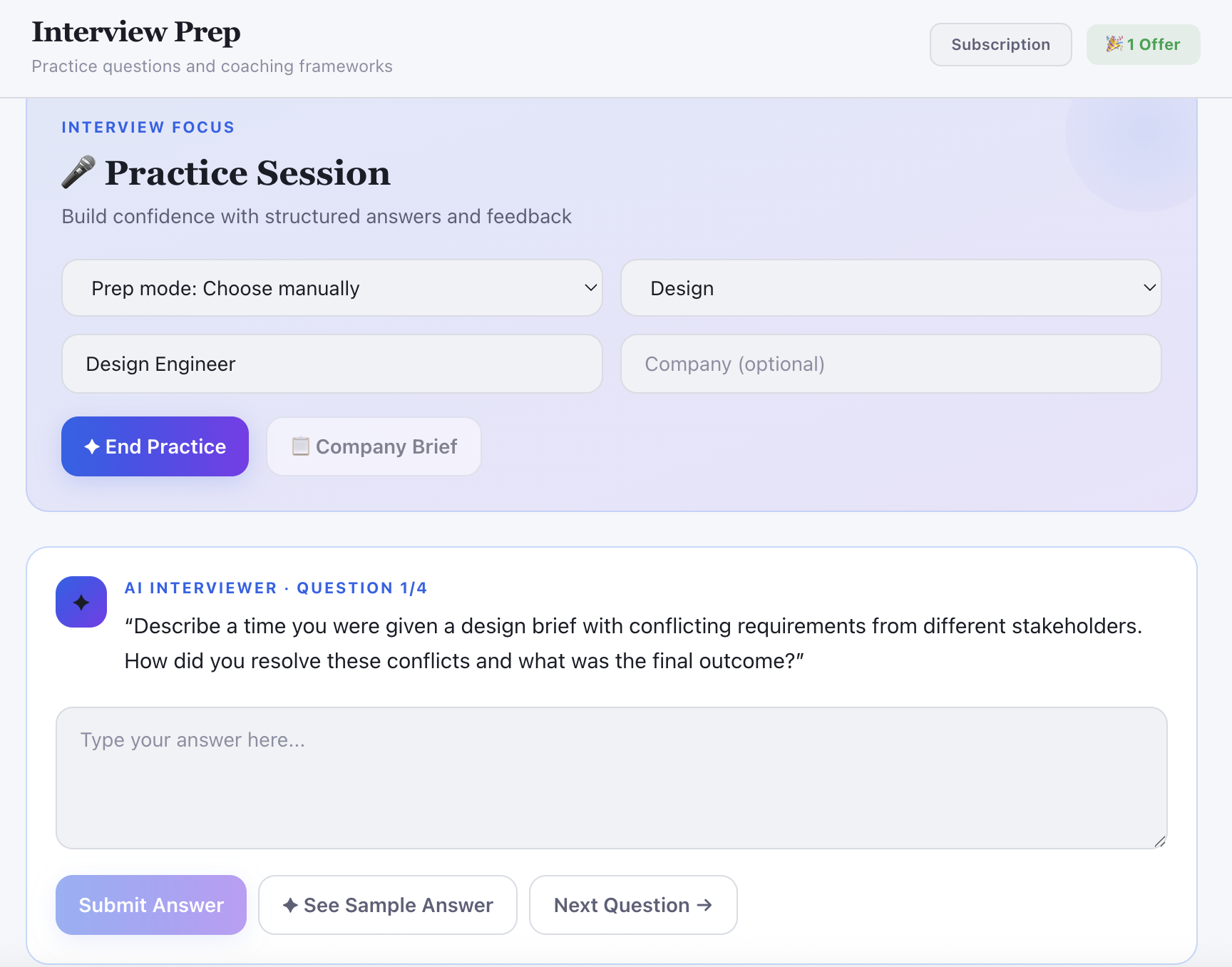View the sample answer
The image size is (1232, 967).
pos(387,904)
